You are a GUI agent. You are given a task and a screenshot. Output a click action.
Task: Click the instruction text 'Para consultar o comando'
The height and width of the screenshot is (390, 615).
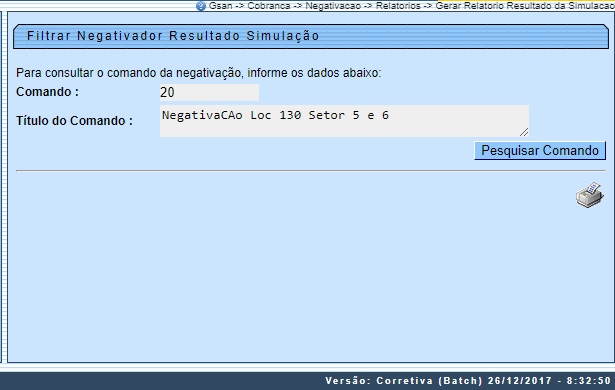point(87,73)
